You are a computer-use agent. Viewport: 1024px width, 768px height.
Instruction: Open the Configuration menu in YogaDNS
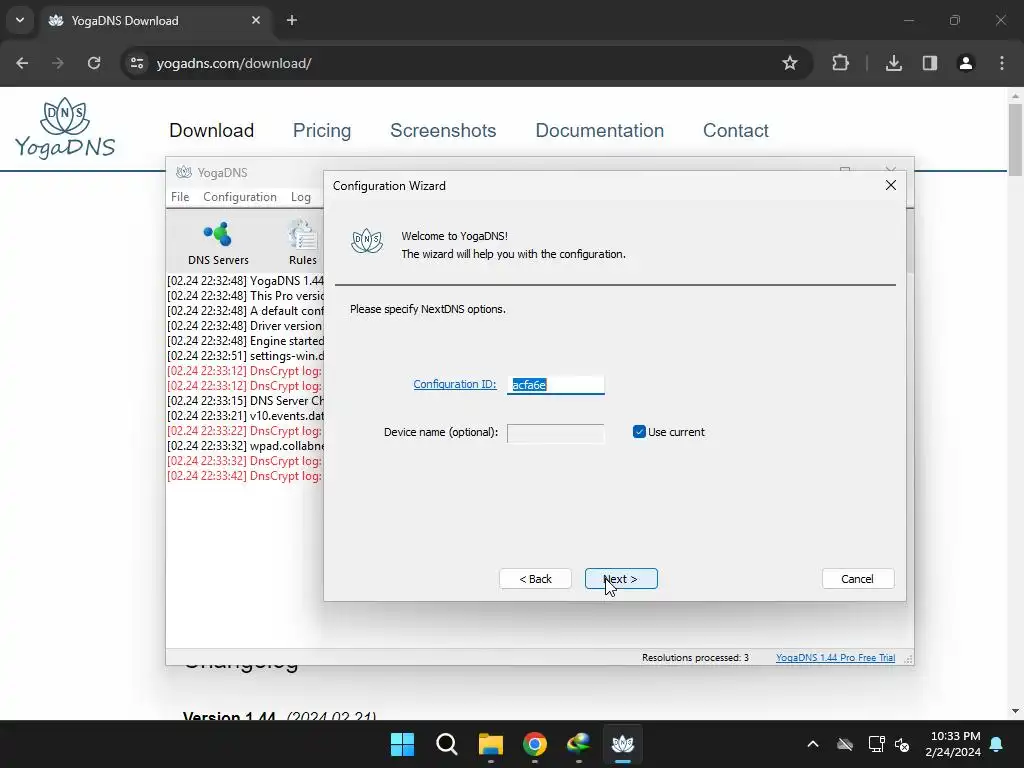pos(240,197)
